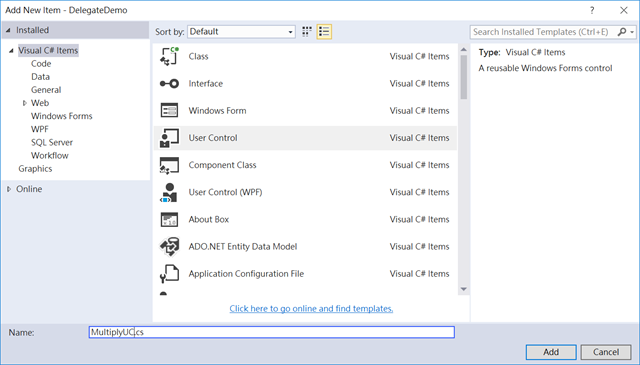Focus the Search Installed Templates field
640x365 pixels.
click(x=543, y=32)
